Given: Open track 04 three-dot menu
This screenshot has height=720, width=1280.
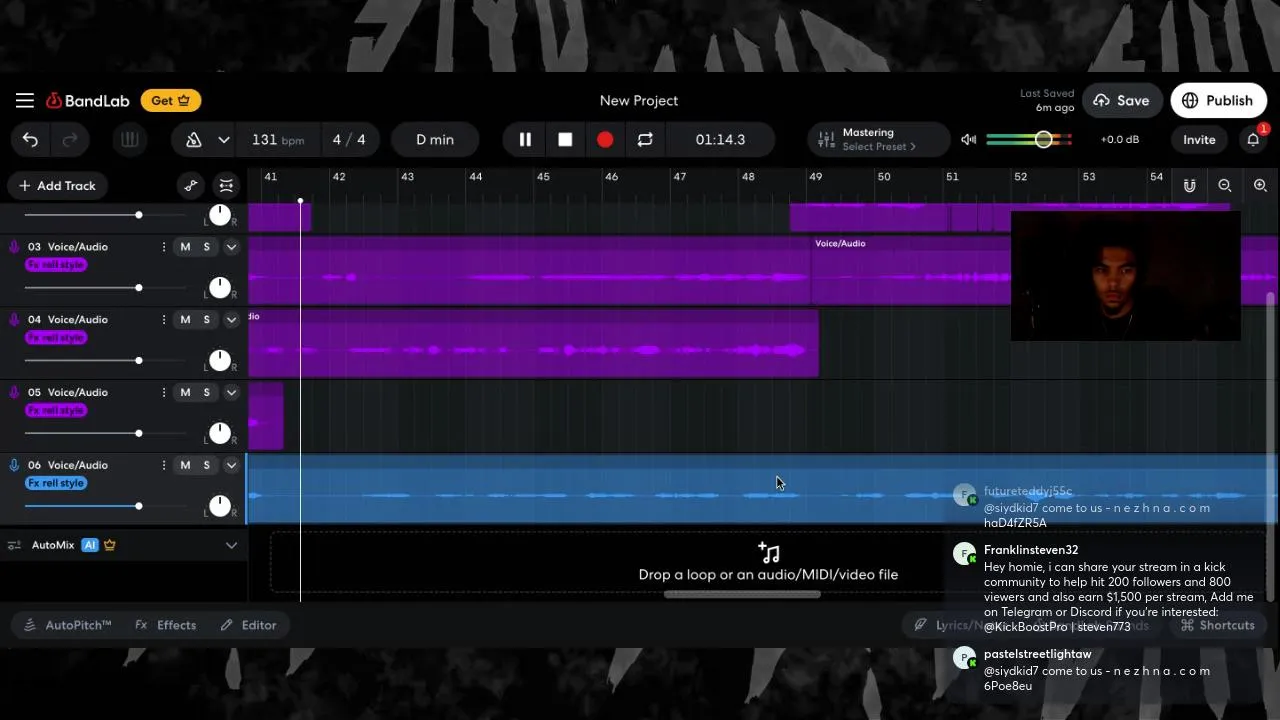Looking at the screenshot, I should coord(164,320).
